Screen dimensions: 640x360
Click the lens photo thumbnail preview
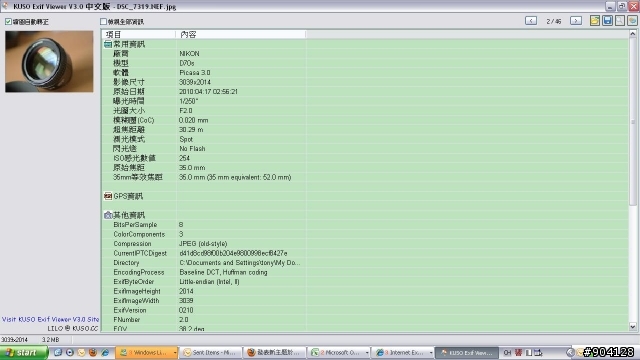point(49,61)
